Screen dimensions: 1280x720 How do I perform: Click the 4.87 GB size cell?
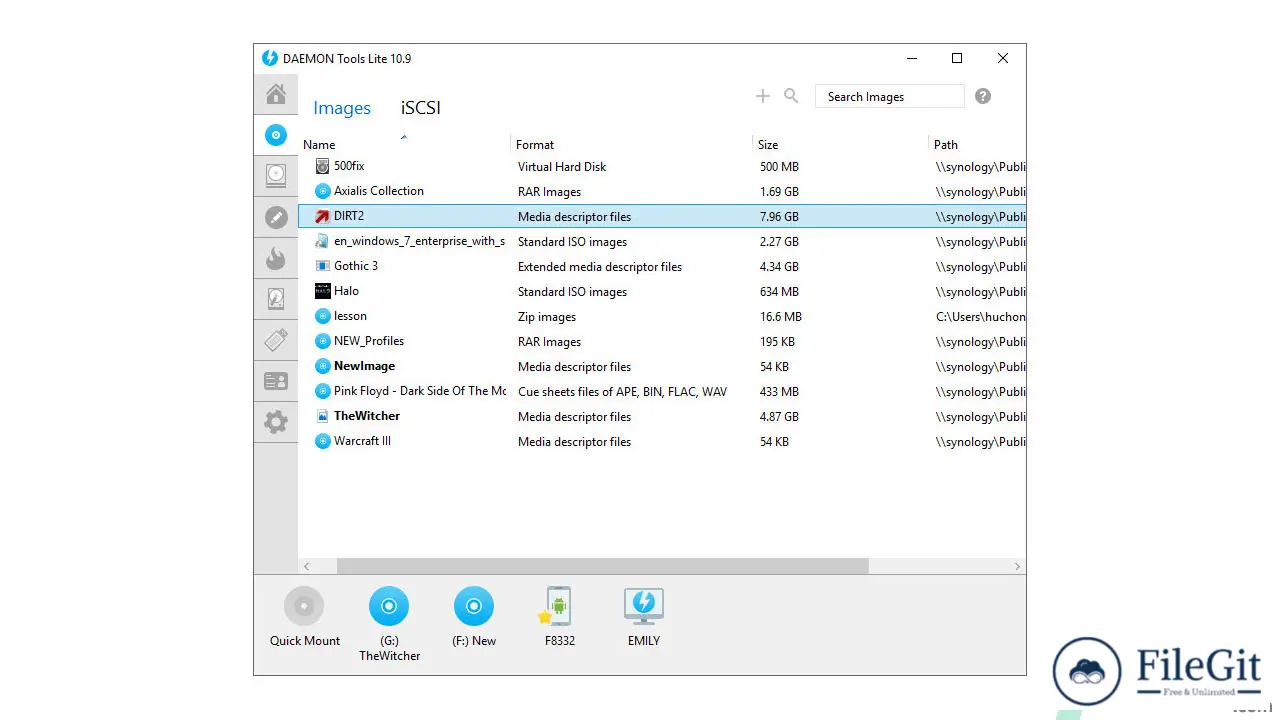click(x=779, y=417)
